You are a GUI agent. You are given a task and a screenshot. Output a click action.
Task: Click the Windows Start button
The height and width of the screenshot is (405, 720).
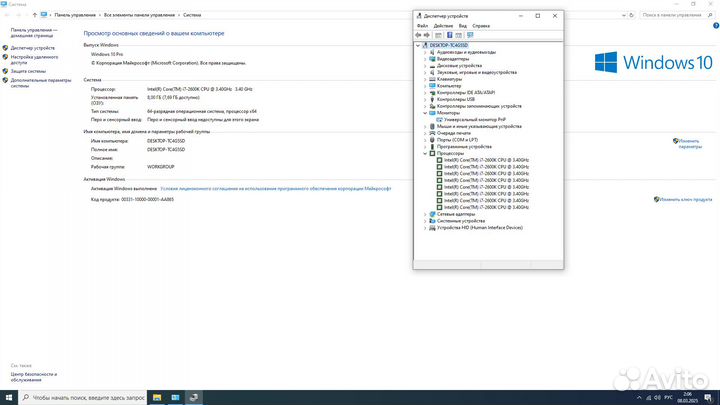(x=8, y=397)
